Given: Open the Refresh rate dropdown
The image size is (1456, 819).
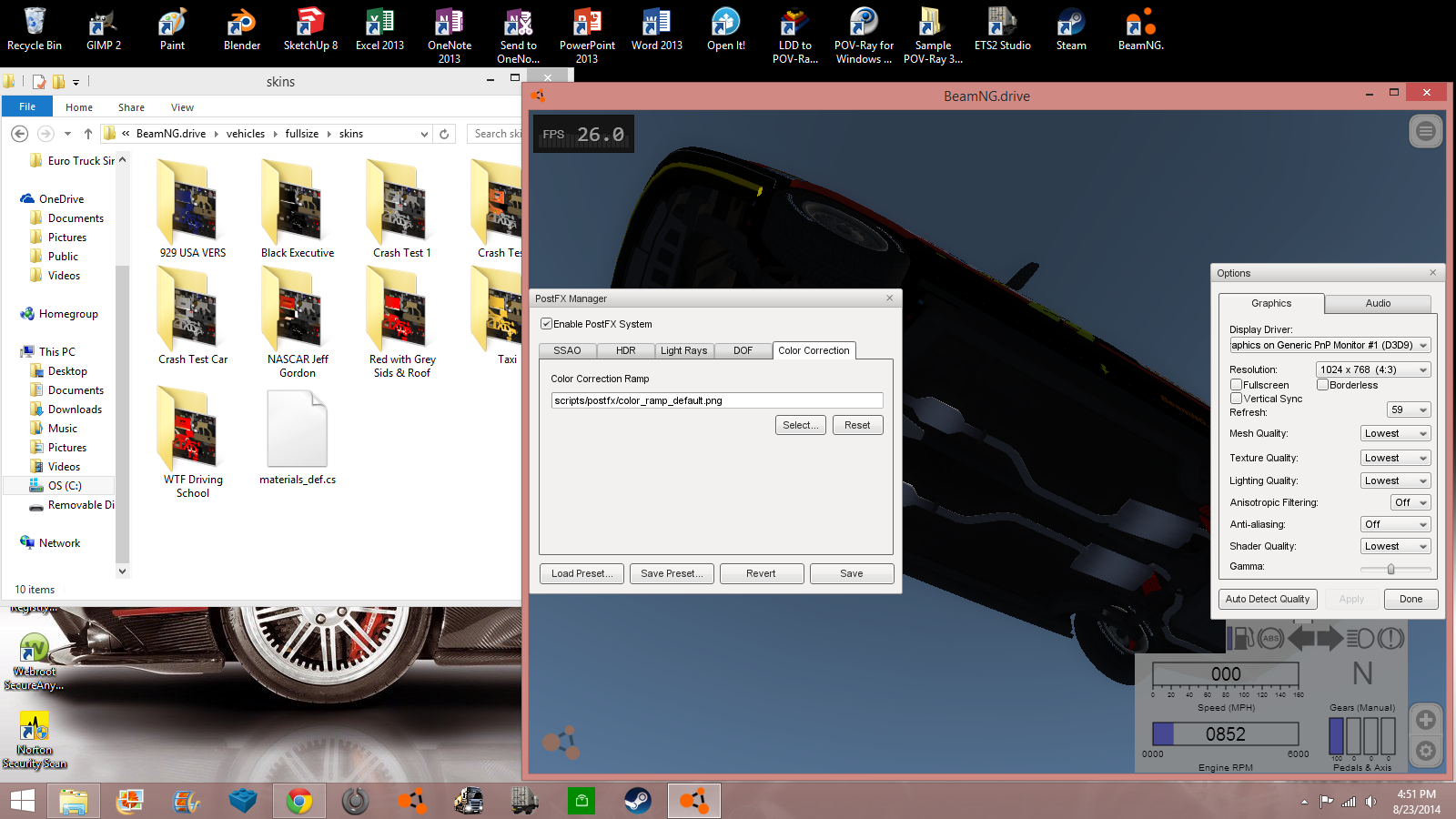Looking at the screenshot, I should pos(1409,410).
